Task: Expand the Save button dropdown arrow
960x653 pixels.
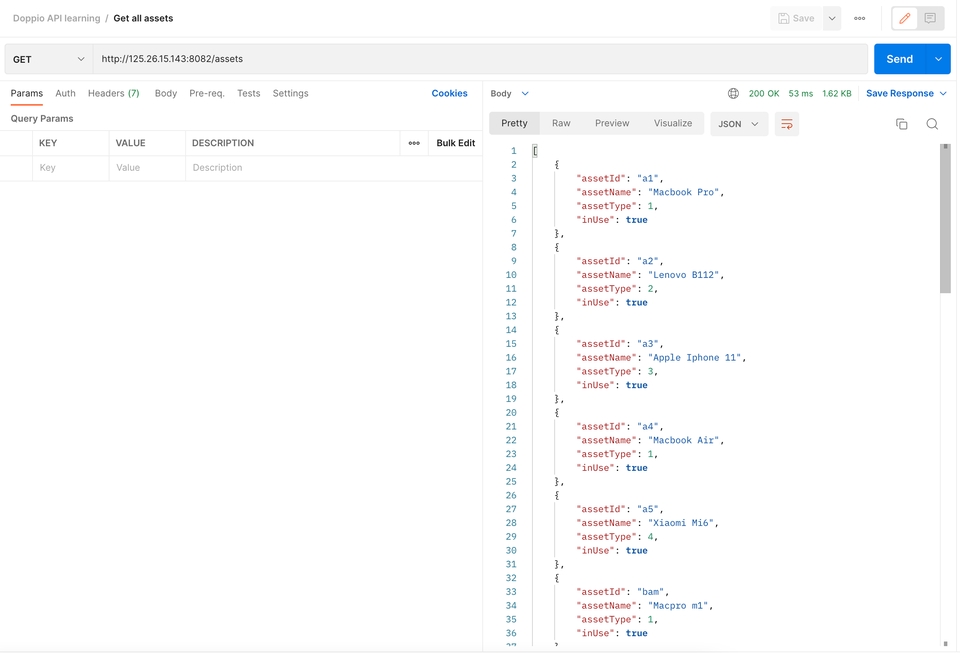Action: coord(832,19)
